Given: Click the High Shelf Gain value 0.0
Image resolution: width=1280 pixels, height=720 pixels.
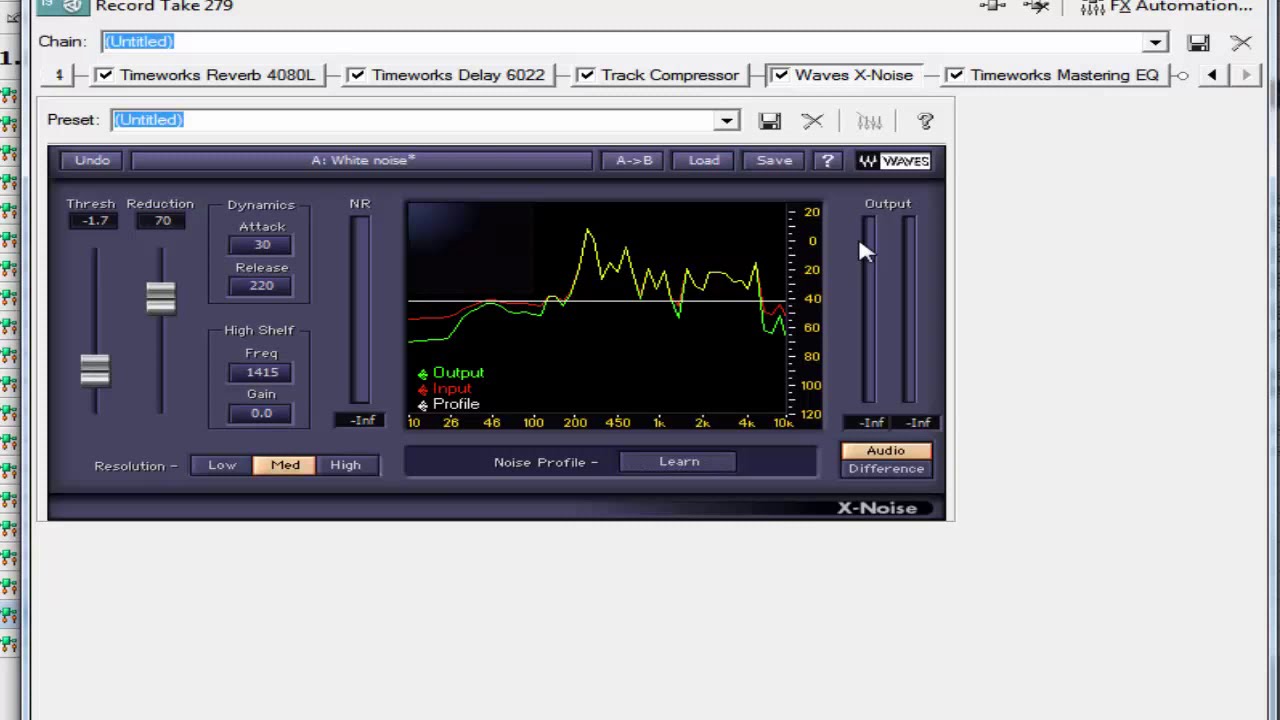Looking at the screenshot, I should (262, 413).
